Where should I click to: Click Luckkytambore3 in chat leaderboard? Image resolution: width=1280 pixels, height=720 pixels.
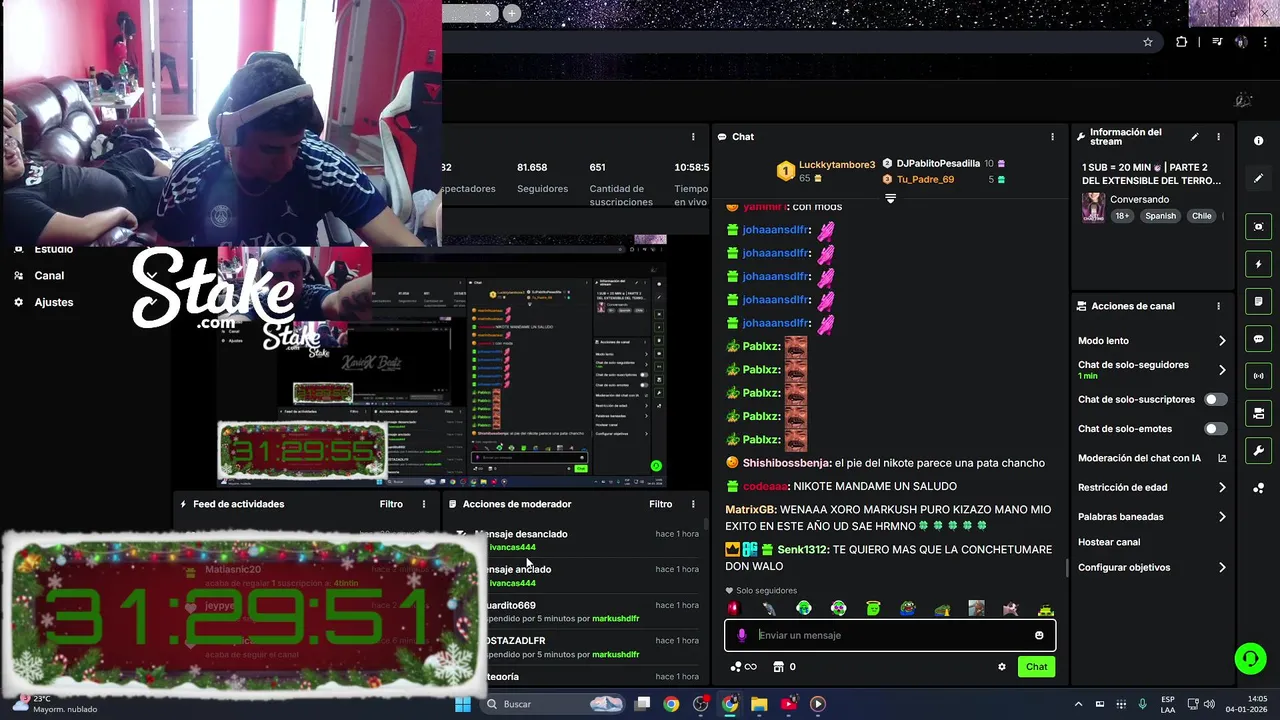837,165
